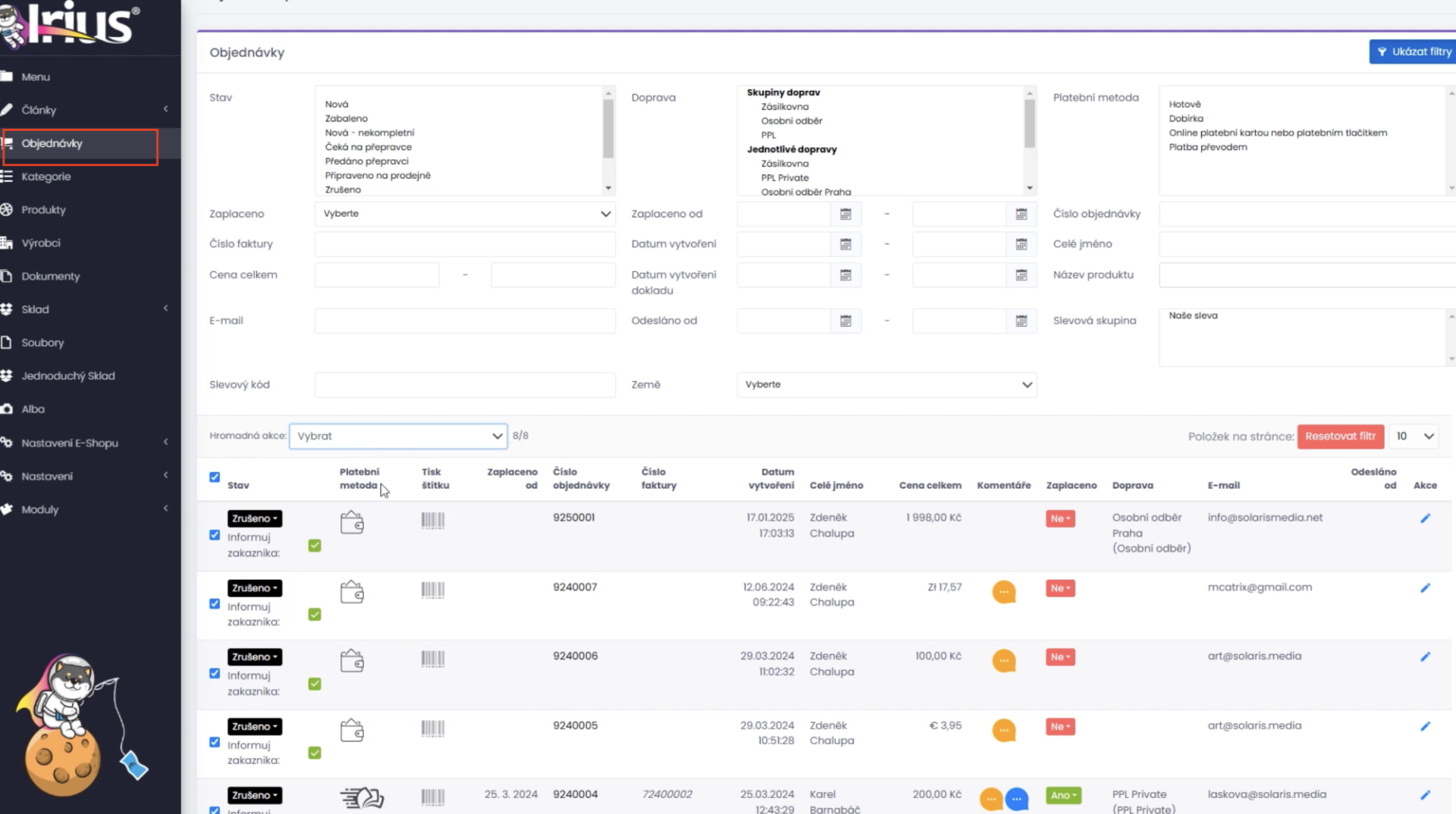
Task: Focus the Číslo faktury input field
Action: tap(465, 244)
